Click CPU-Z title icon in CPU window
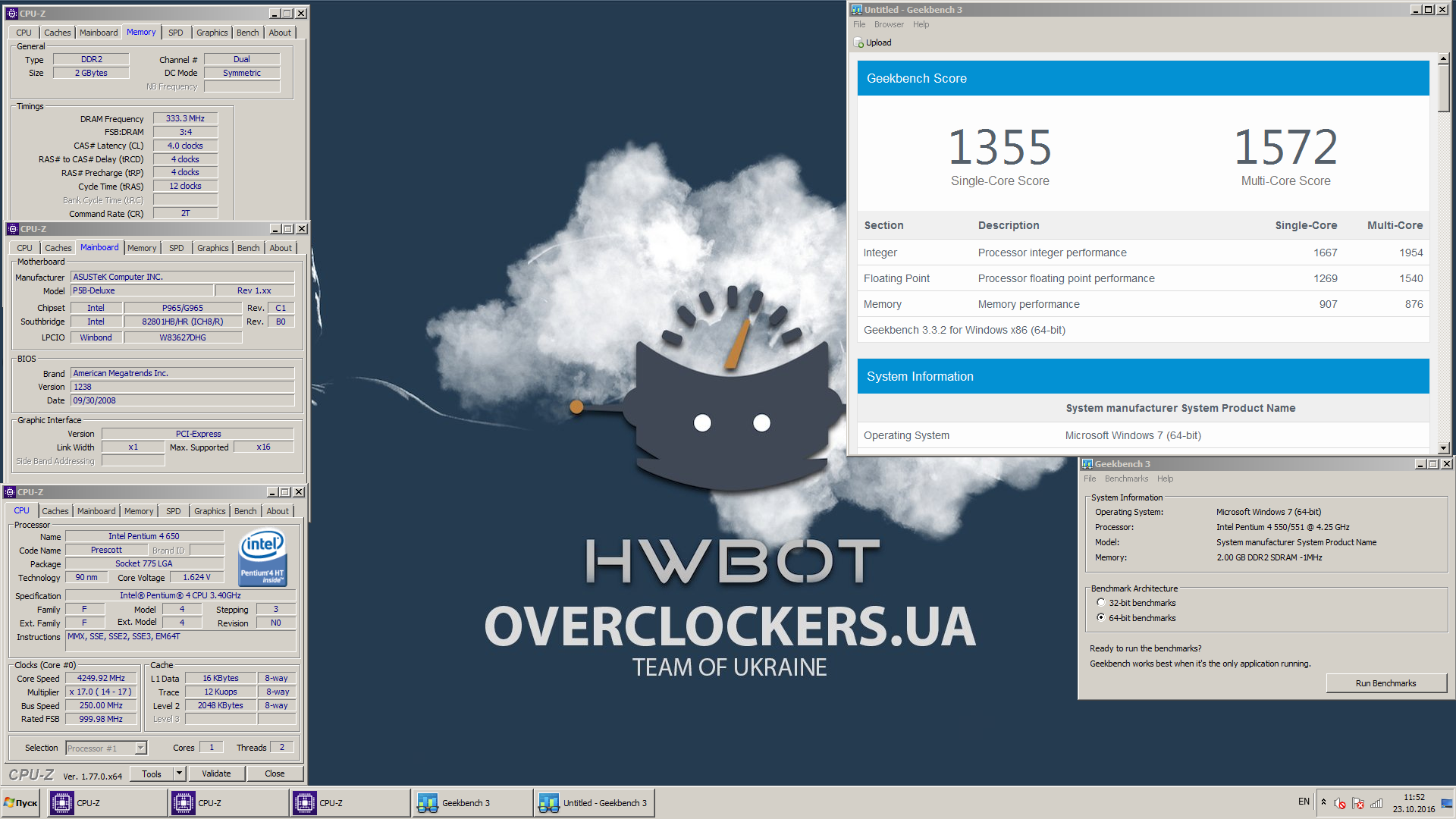The height and width of the screenshot is (819, 1456). [x=10, y=492]
